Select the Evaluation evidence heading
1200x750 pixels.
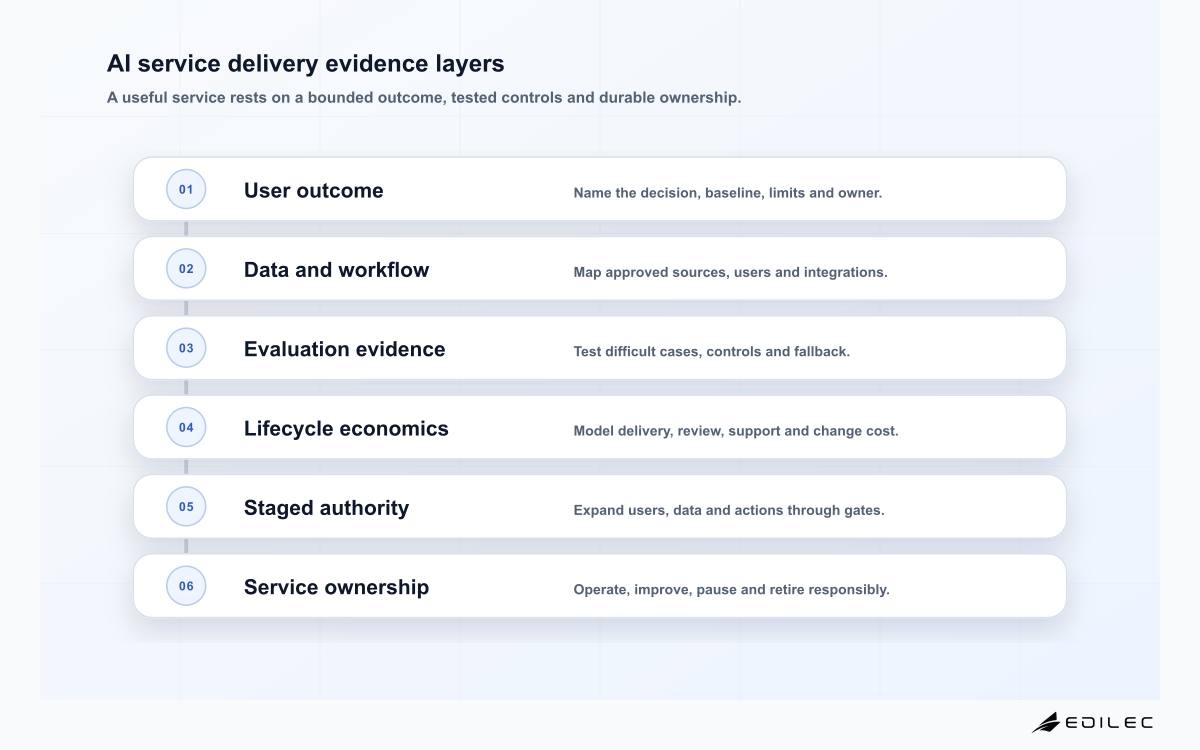(345, 349)
